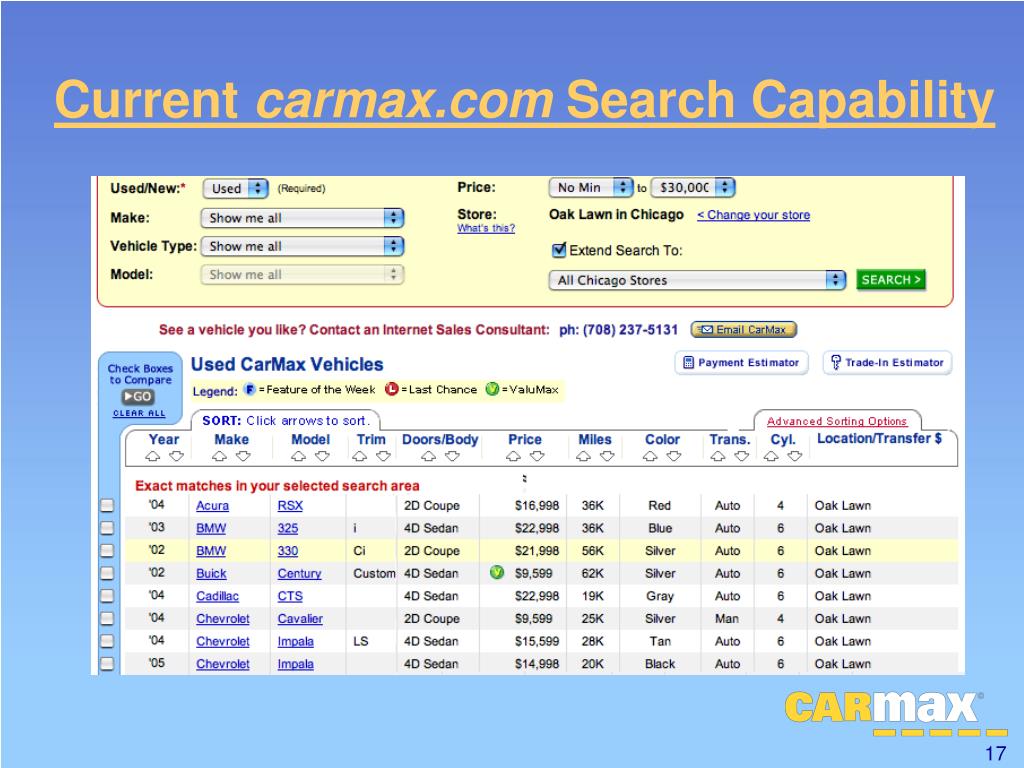Sort Color column descending arrow
Screen dimensions: 1024x768
click(x=674, y=456)
